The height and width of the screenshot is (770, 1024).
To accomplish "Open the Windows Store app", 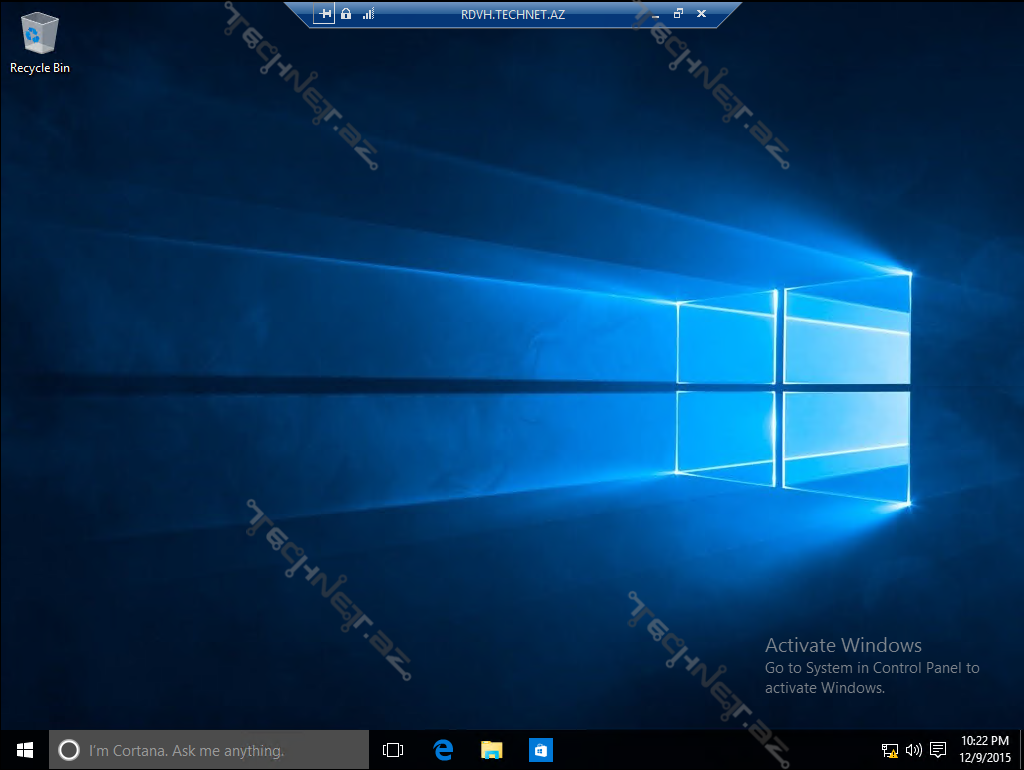I will pos(540,750).
